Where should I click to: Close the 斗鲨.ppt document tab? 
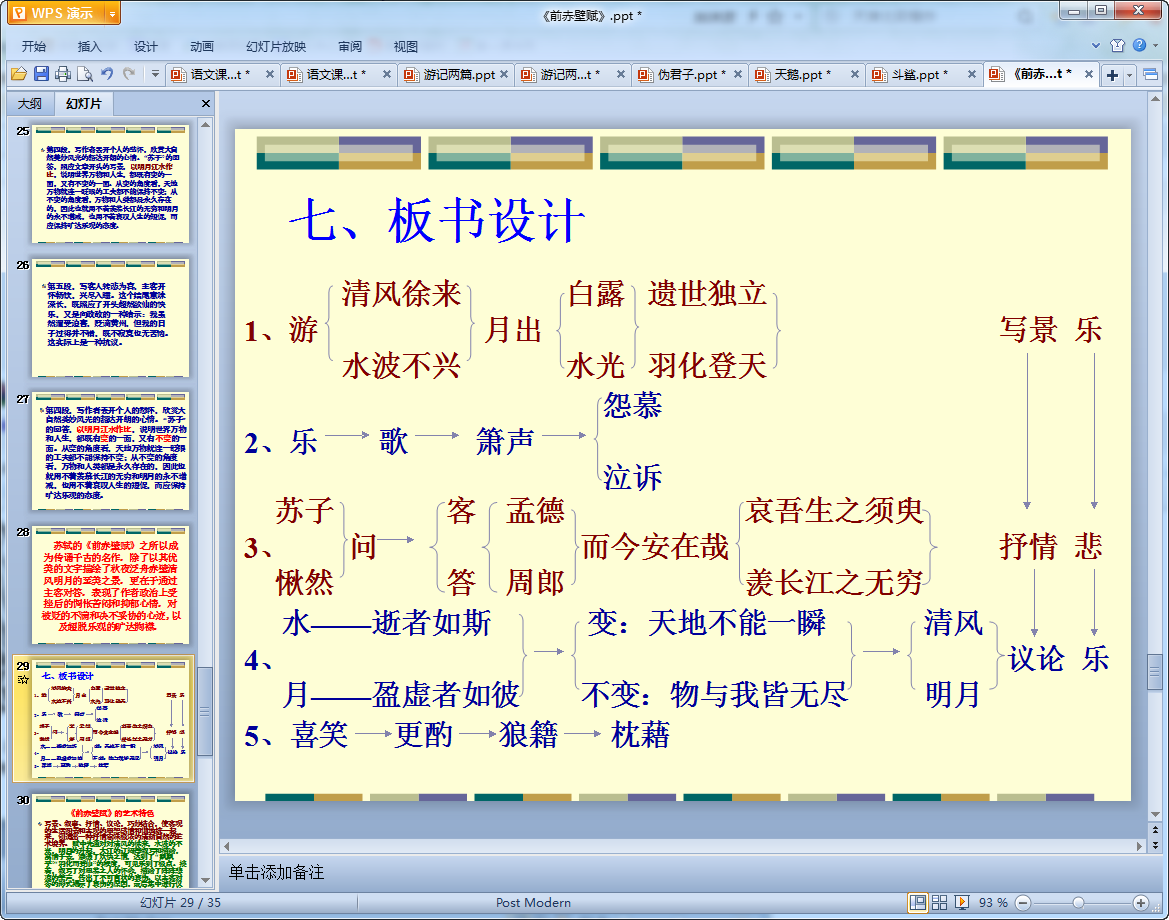(971, 74)
